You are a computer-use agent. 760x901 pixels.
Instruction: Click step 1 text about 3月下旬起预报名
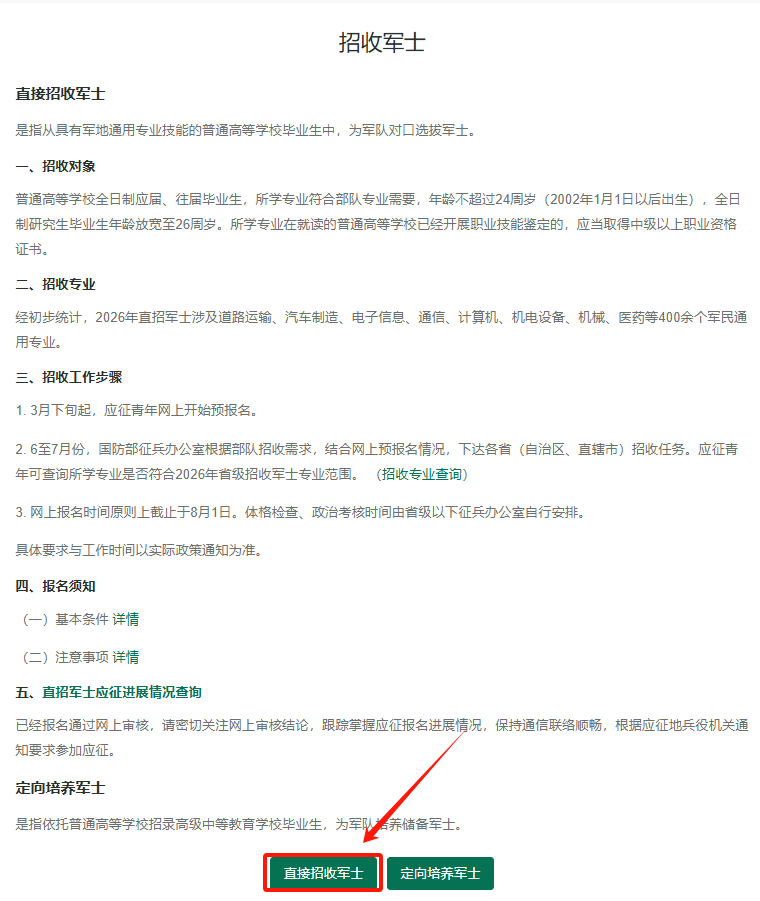[138, 410]
